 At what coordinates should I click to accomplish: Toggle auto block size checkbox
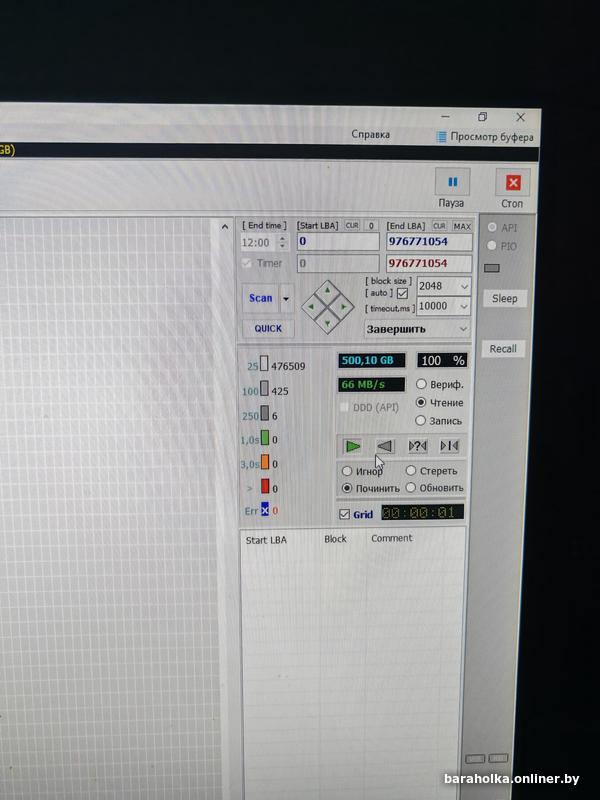pos(403,293)
